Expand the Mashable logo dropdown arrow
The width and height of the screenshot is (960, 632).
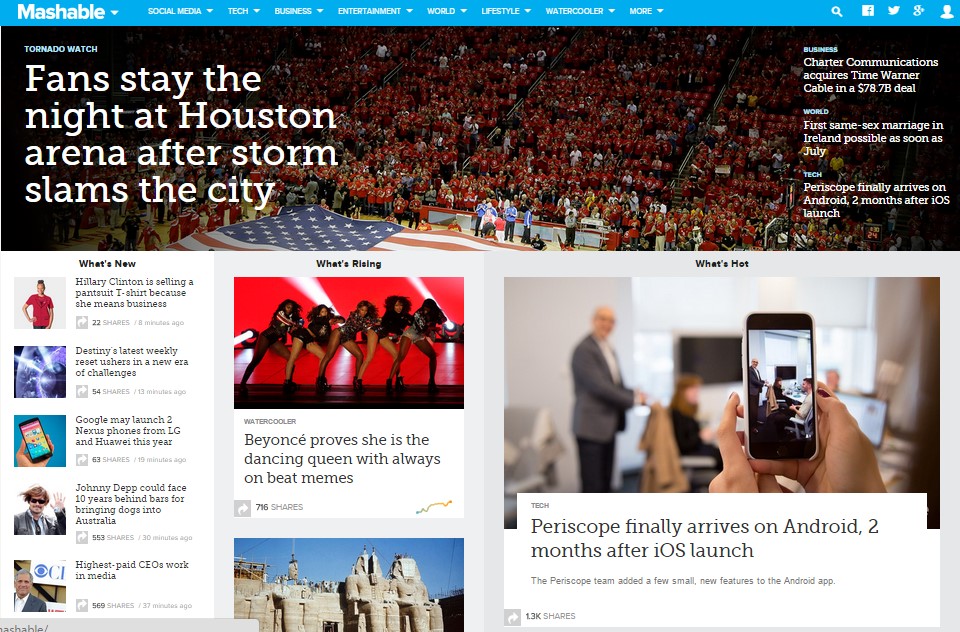[114, 12]
